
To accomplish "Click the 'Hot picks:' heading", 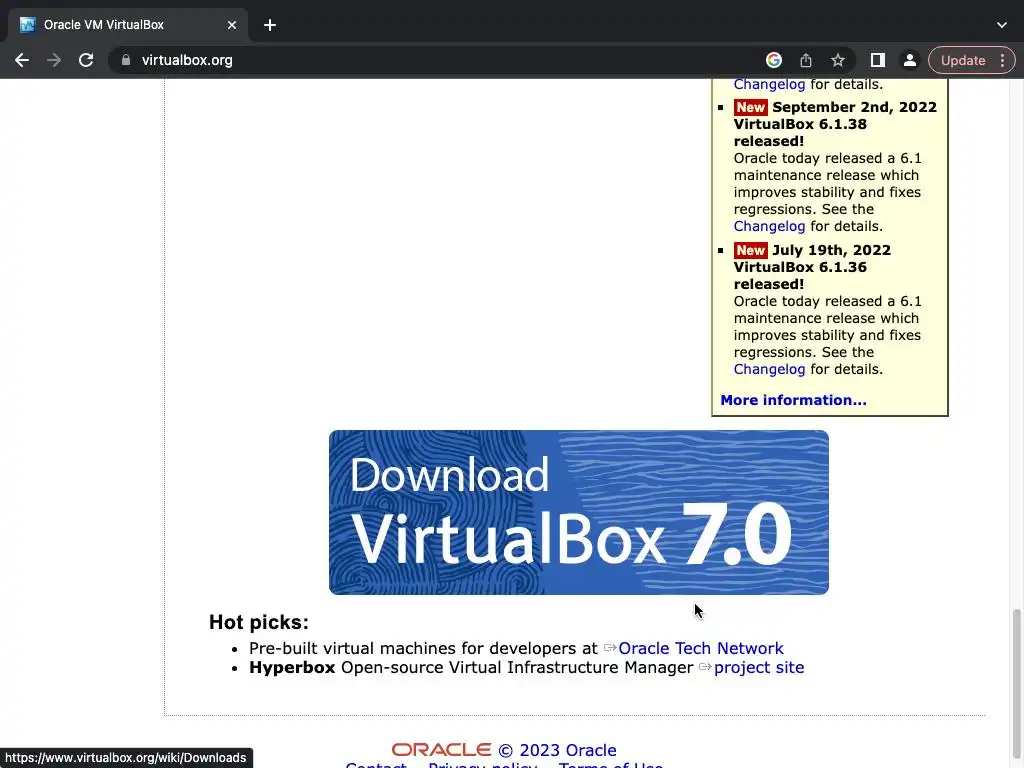I will [x=259, y=622].
